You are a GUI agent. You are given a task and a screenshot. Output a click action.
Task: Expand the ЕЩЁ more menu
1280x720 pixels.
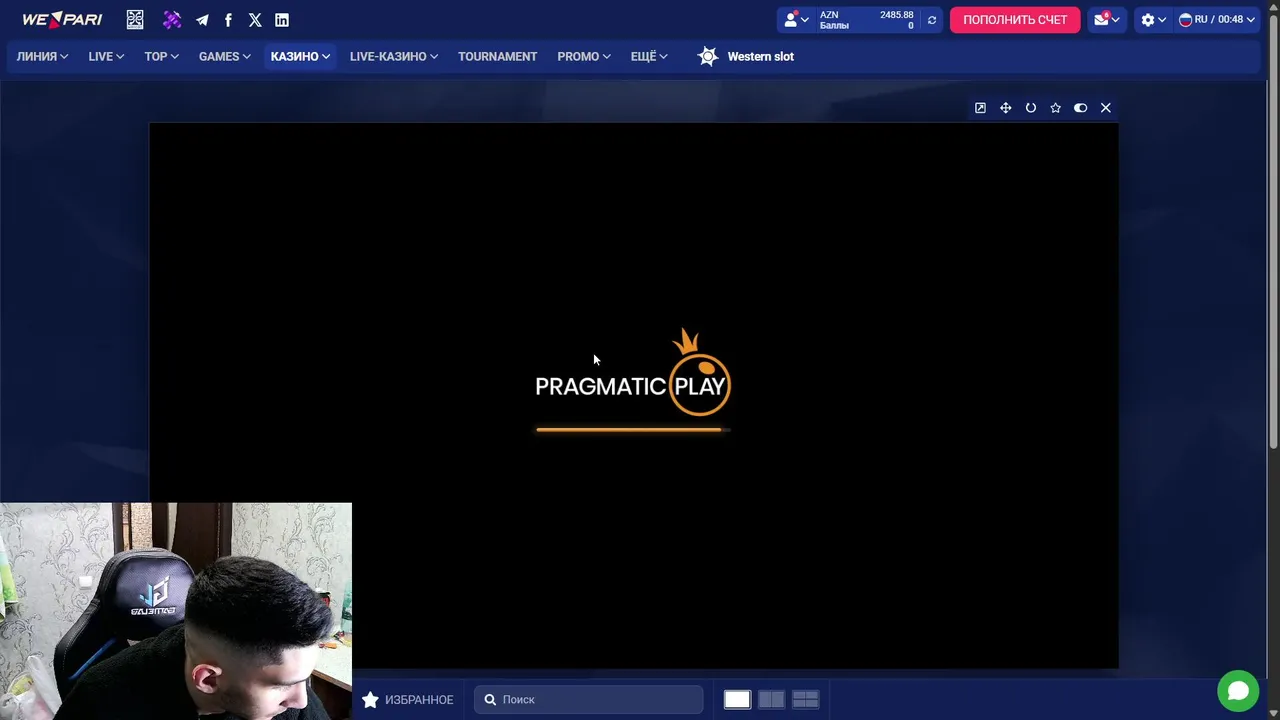pyautogui.click(x=649, y=57)
